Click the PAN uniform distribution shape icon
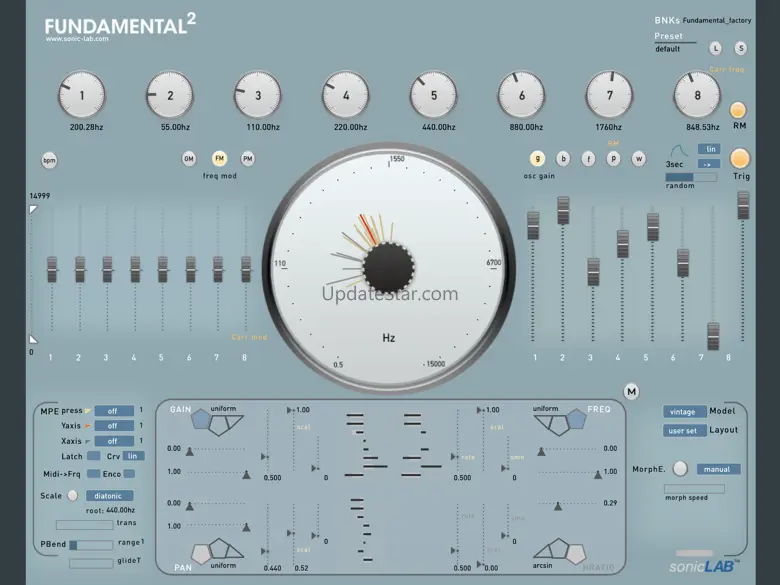This screenshot has height=585, width=780. [x=217, y=551]
